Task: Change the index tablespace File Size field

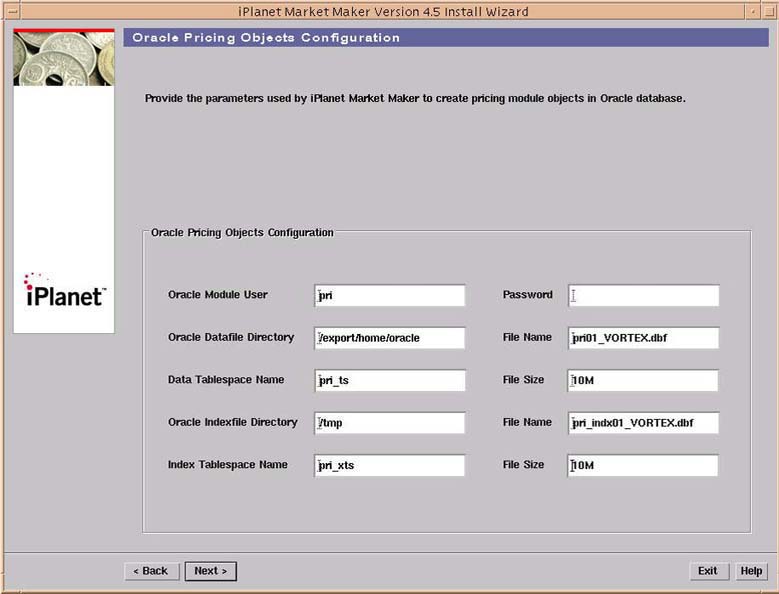Action: [x=643, y=465]
